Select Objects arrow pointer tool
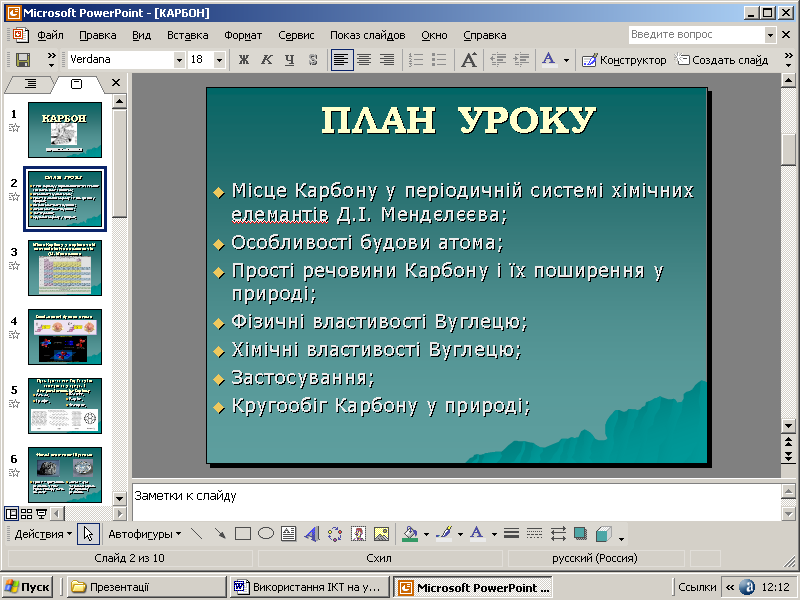The image size is (800, 600). (88, 534)
